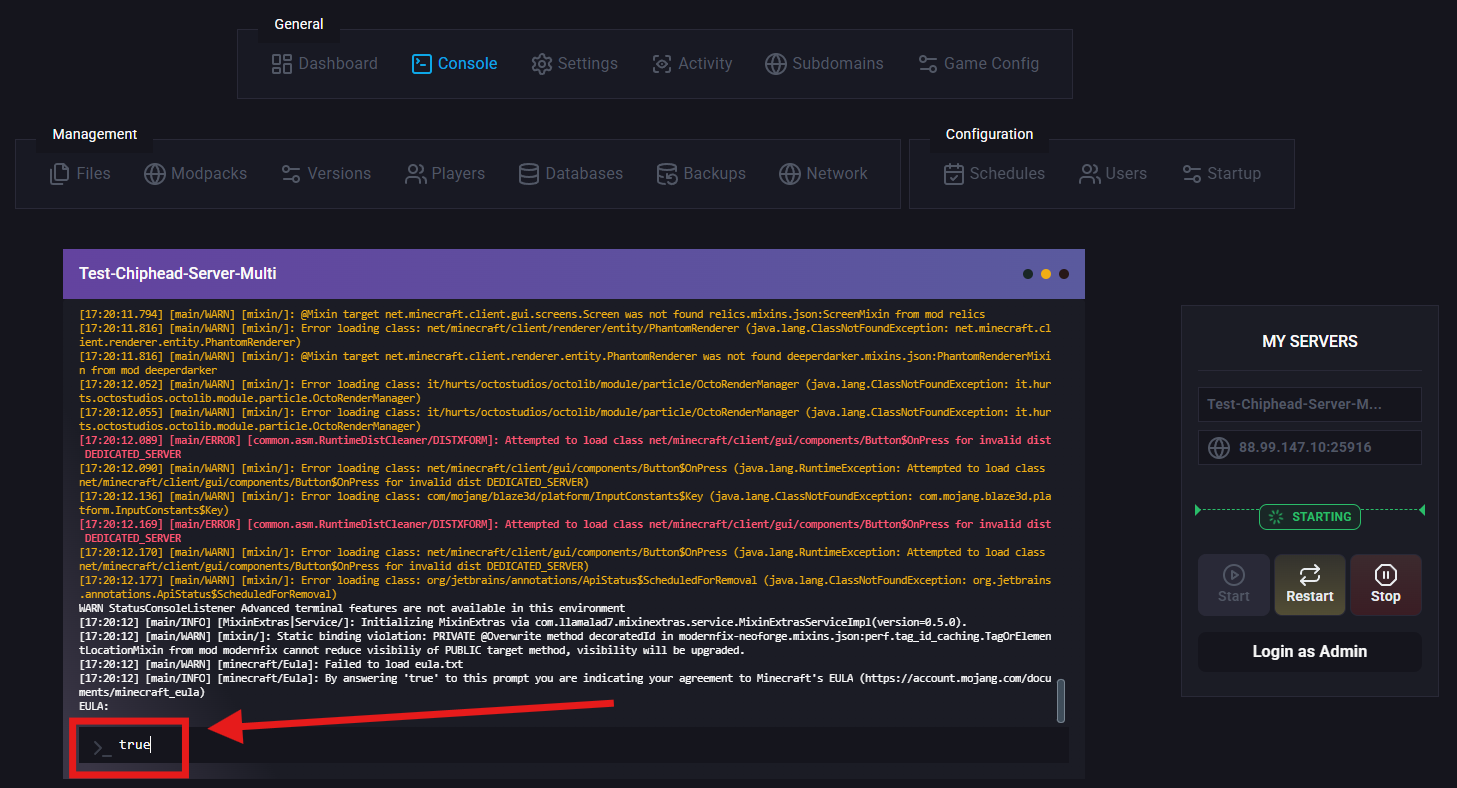Open the Subdomains tab
This screenshot has height=788, width=1457.
[x=824, y=64]
